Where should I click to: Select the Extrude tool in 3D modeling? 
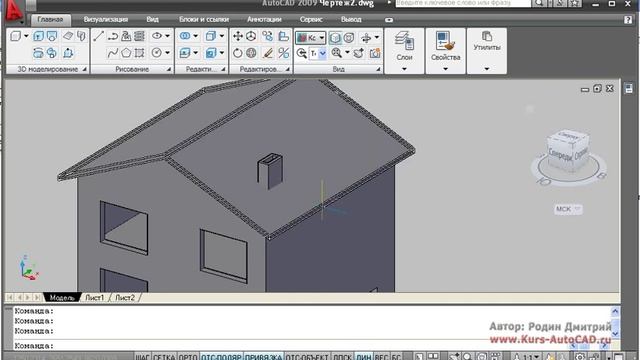tap(38, 36)
